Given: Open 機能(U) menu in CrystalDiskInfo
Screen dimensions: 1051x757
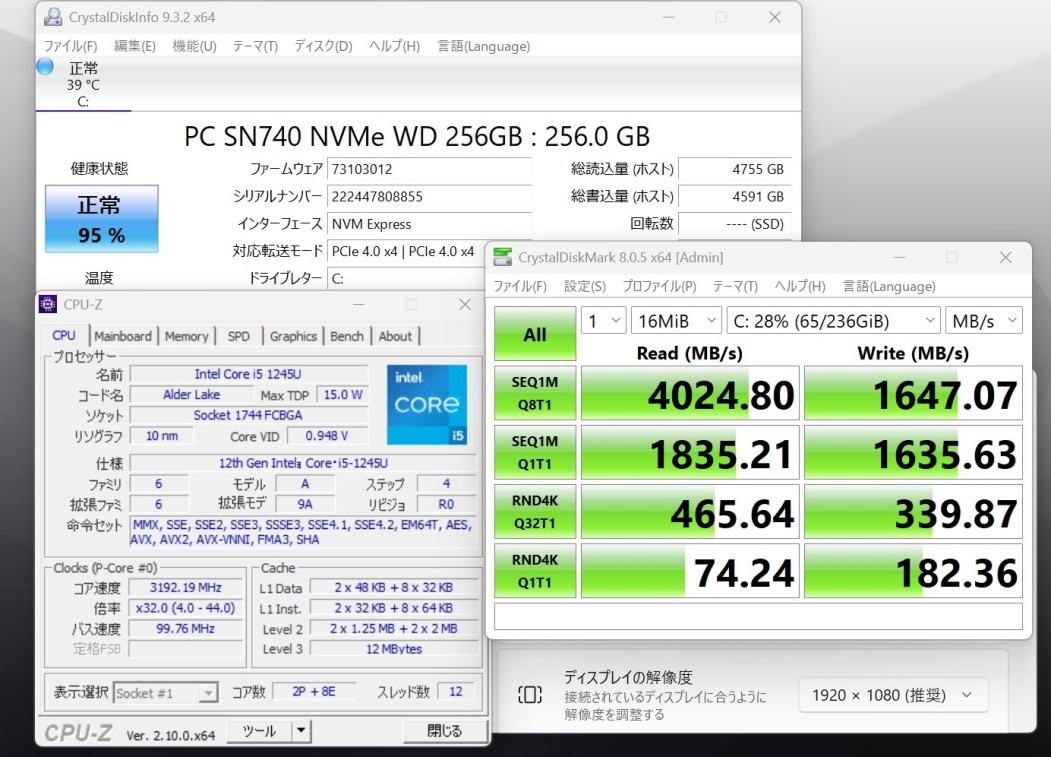Looking at the screenshot, I should [194, 46].
